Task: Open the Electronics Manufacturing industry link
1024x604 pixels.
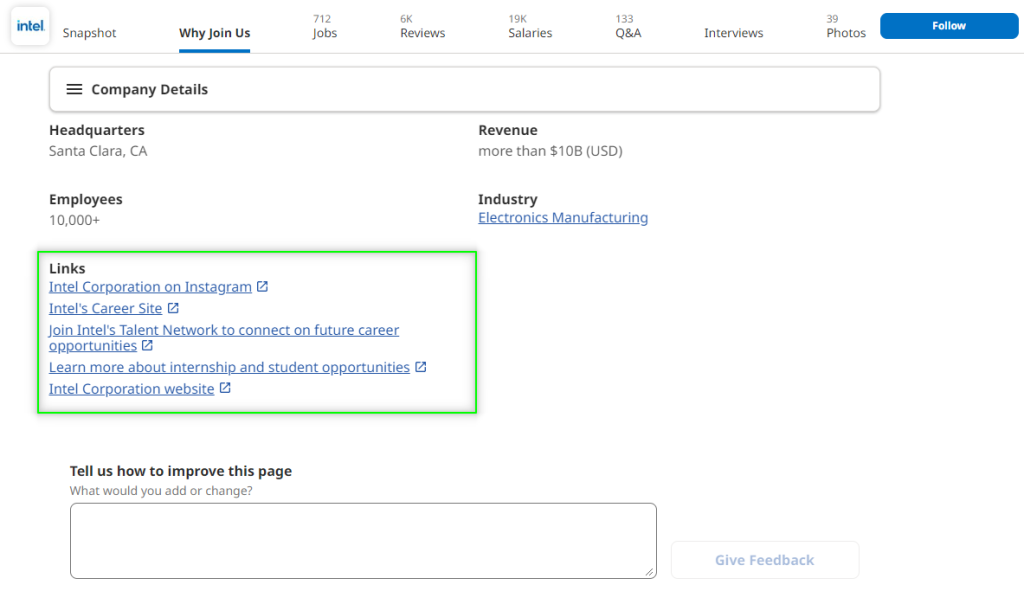Action: coord(562,217)
